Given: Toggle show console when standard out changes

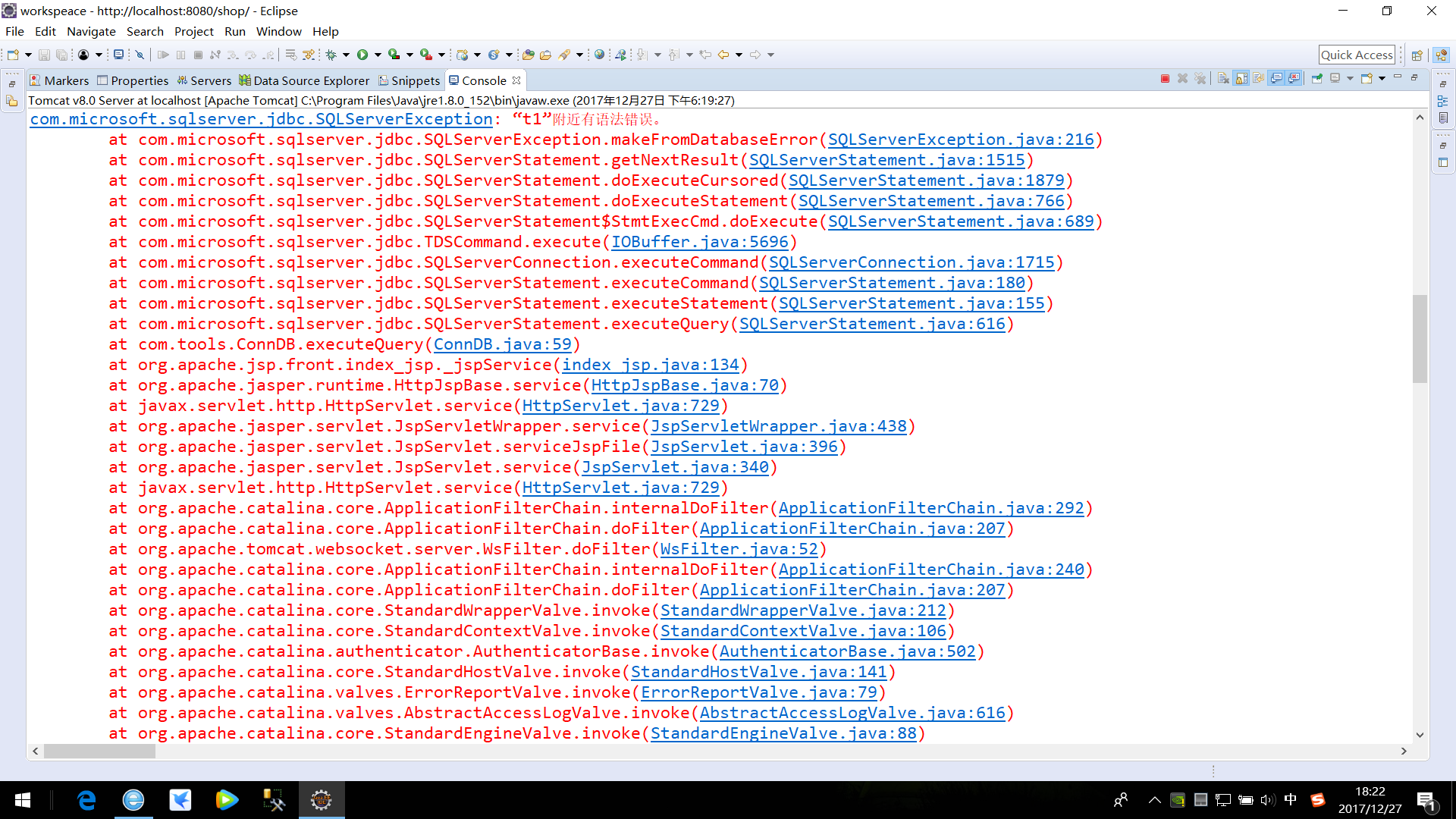Looking at the screenshot, I should (x=1276, y=79).
